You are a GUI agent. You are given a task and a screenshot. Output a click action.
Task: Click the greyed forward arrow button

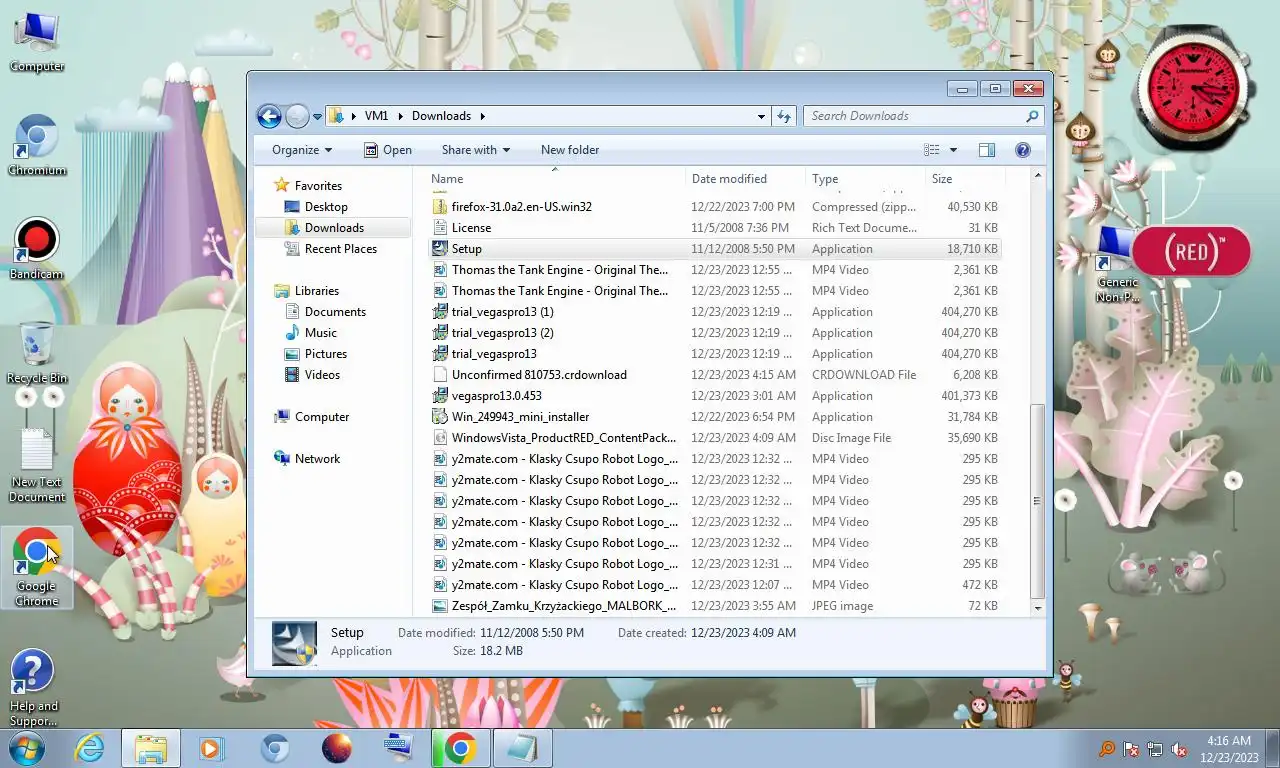click(x=297, y=116)
